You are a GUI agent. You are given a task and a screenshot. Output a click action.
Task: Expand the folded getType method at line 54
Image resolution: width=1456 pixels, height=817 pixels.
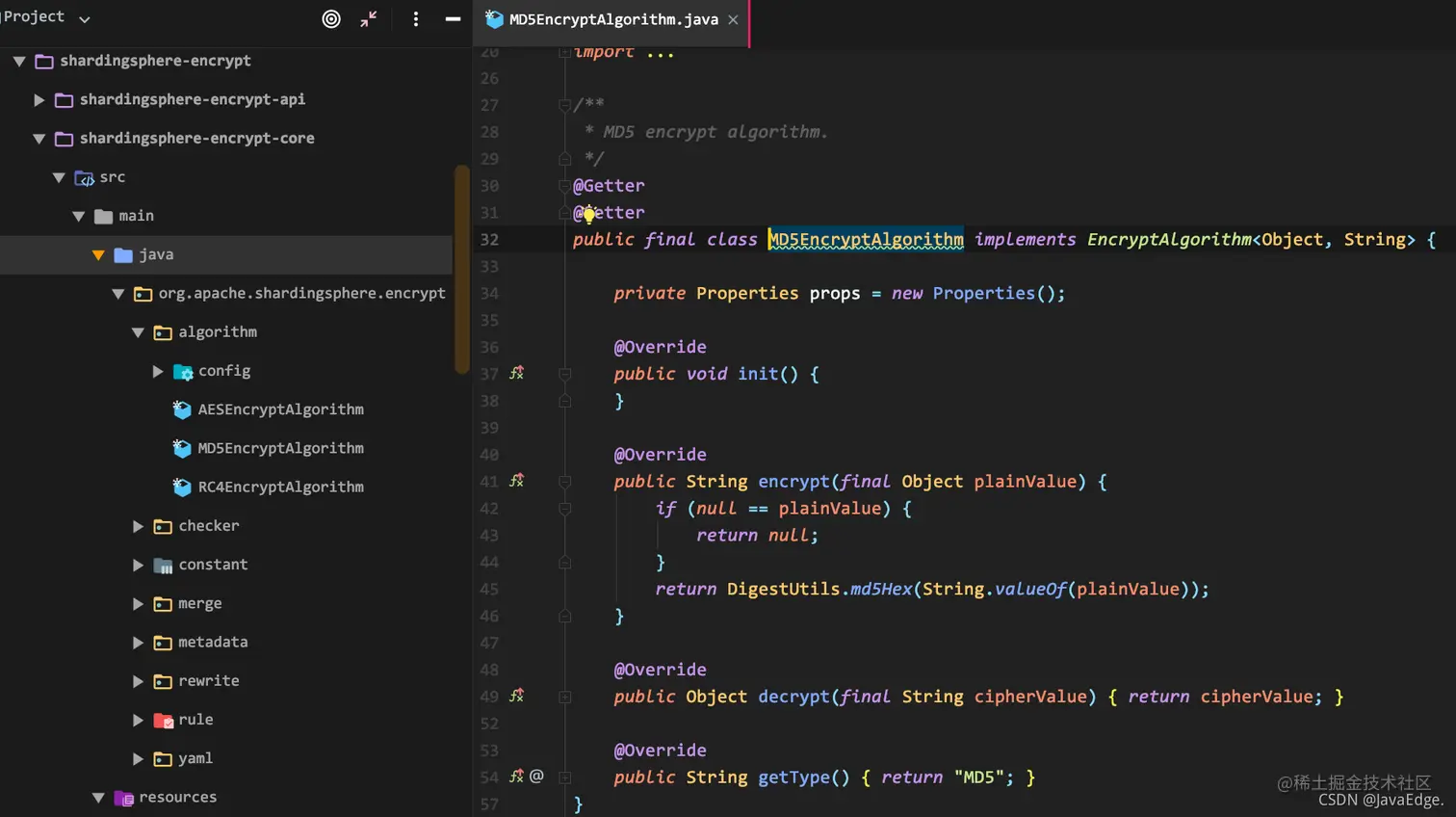(x=565, y=777)
